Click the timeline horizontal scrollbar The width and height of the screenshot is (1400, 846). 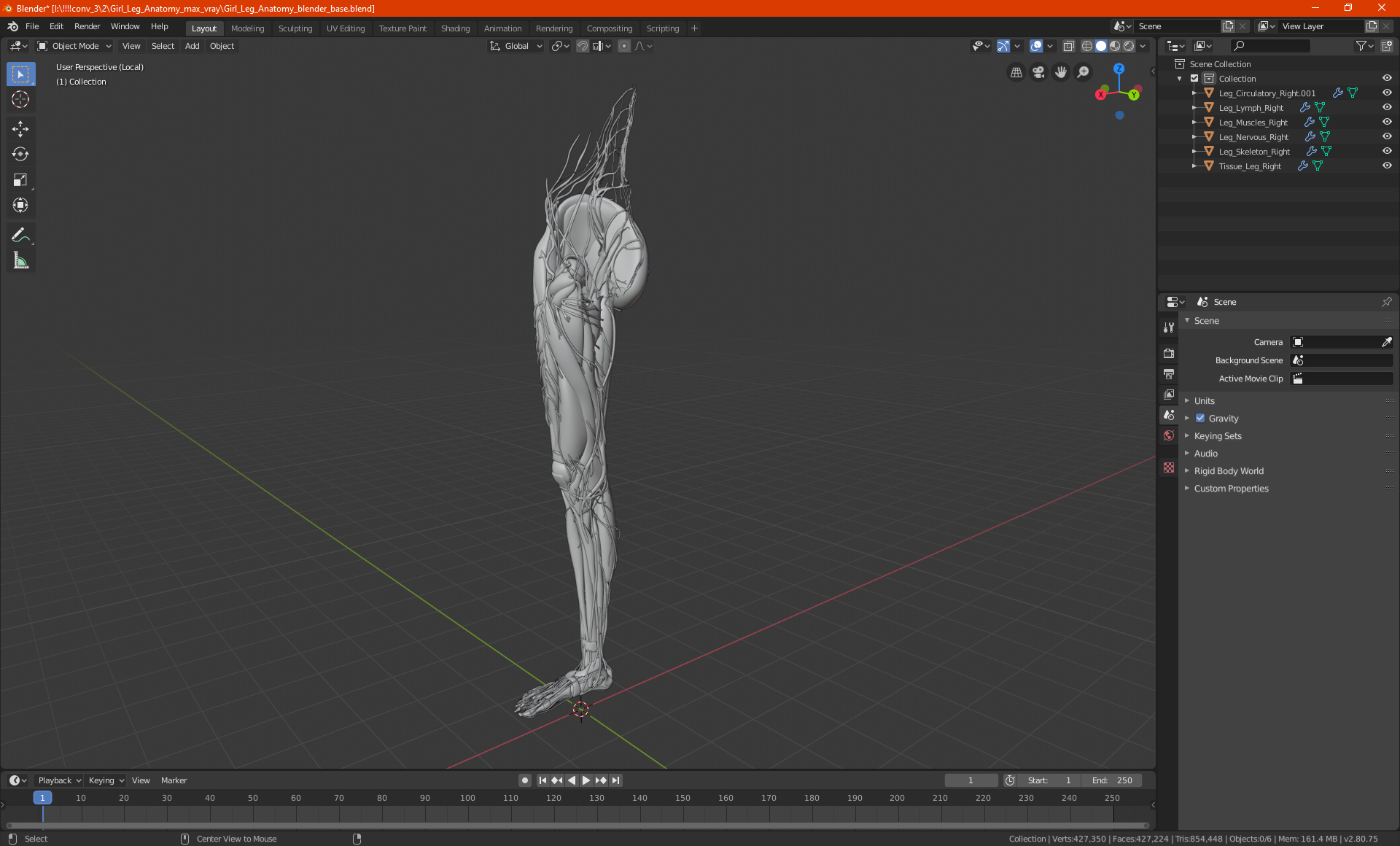[x=577, y=826]
